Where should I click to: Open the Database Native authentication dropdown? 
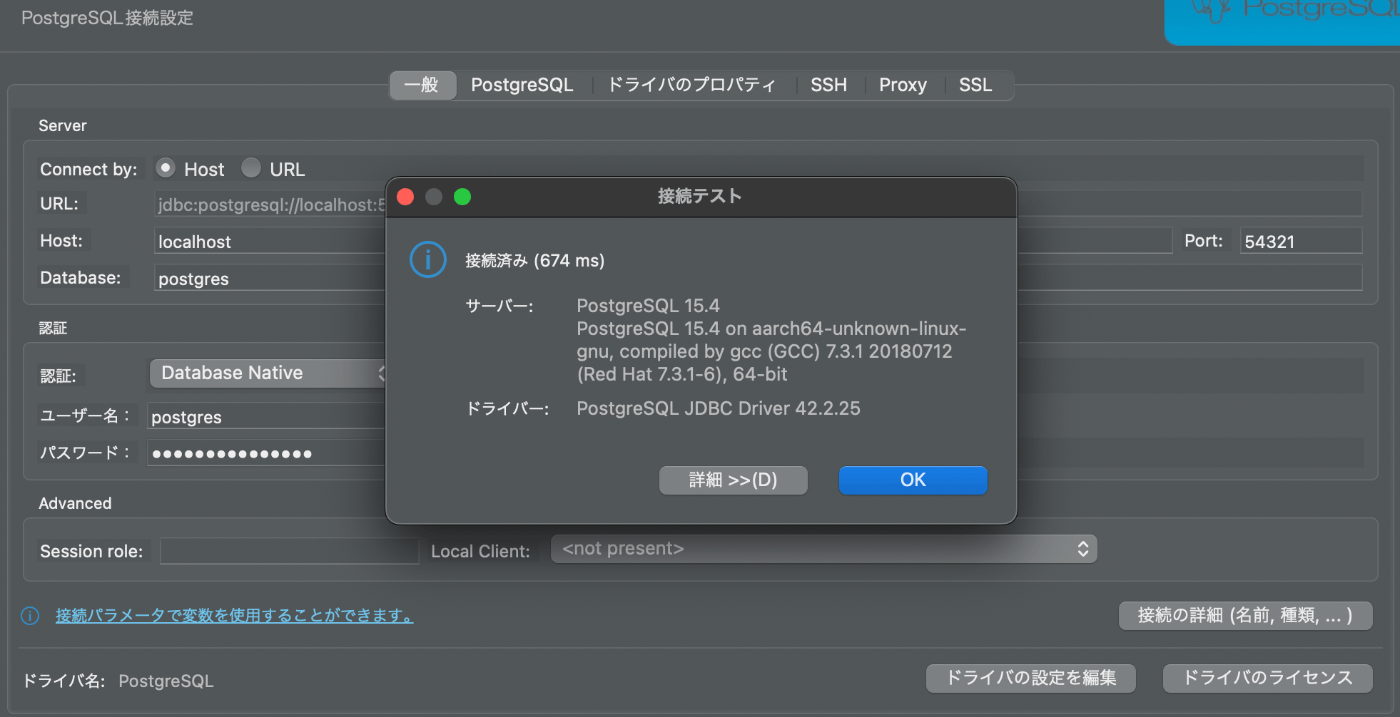tap(270, 373)
